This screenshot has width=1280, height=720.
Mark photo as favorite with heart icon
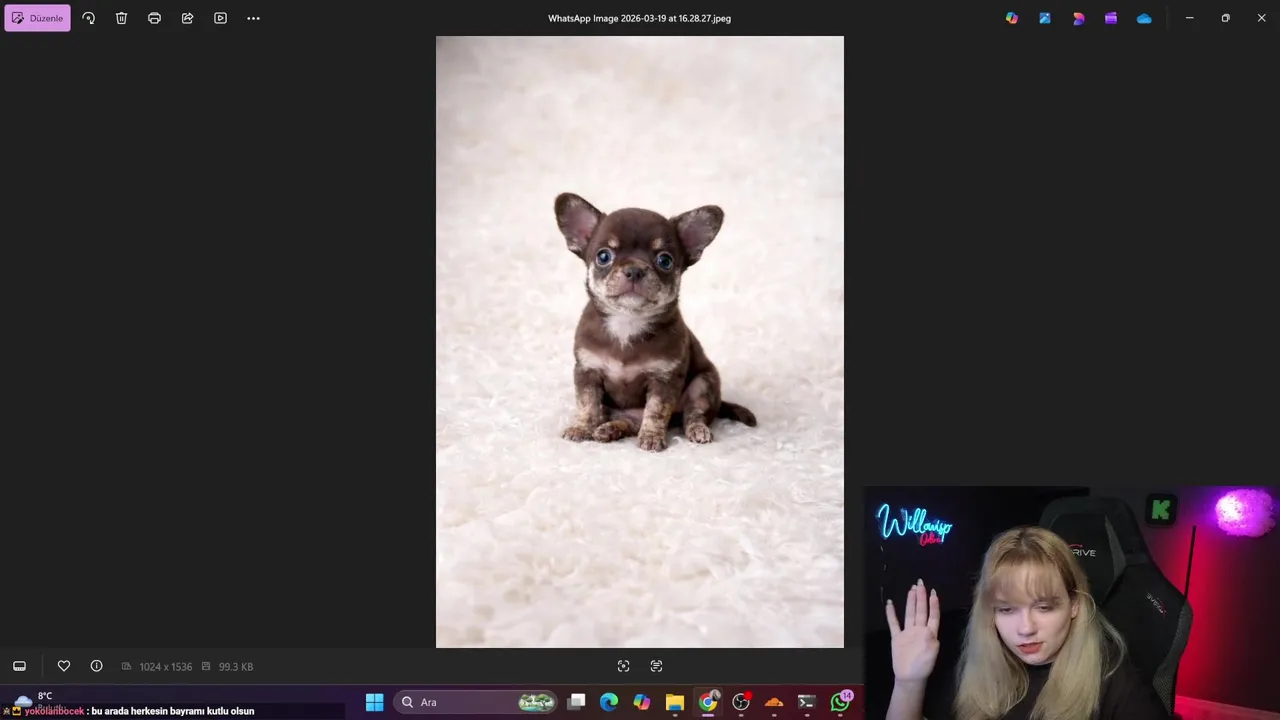[64, 666]
